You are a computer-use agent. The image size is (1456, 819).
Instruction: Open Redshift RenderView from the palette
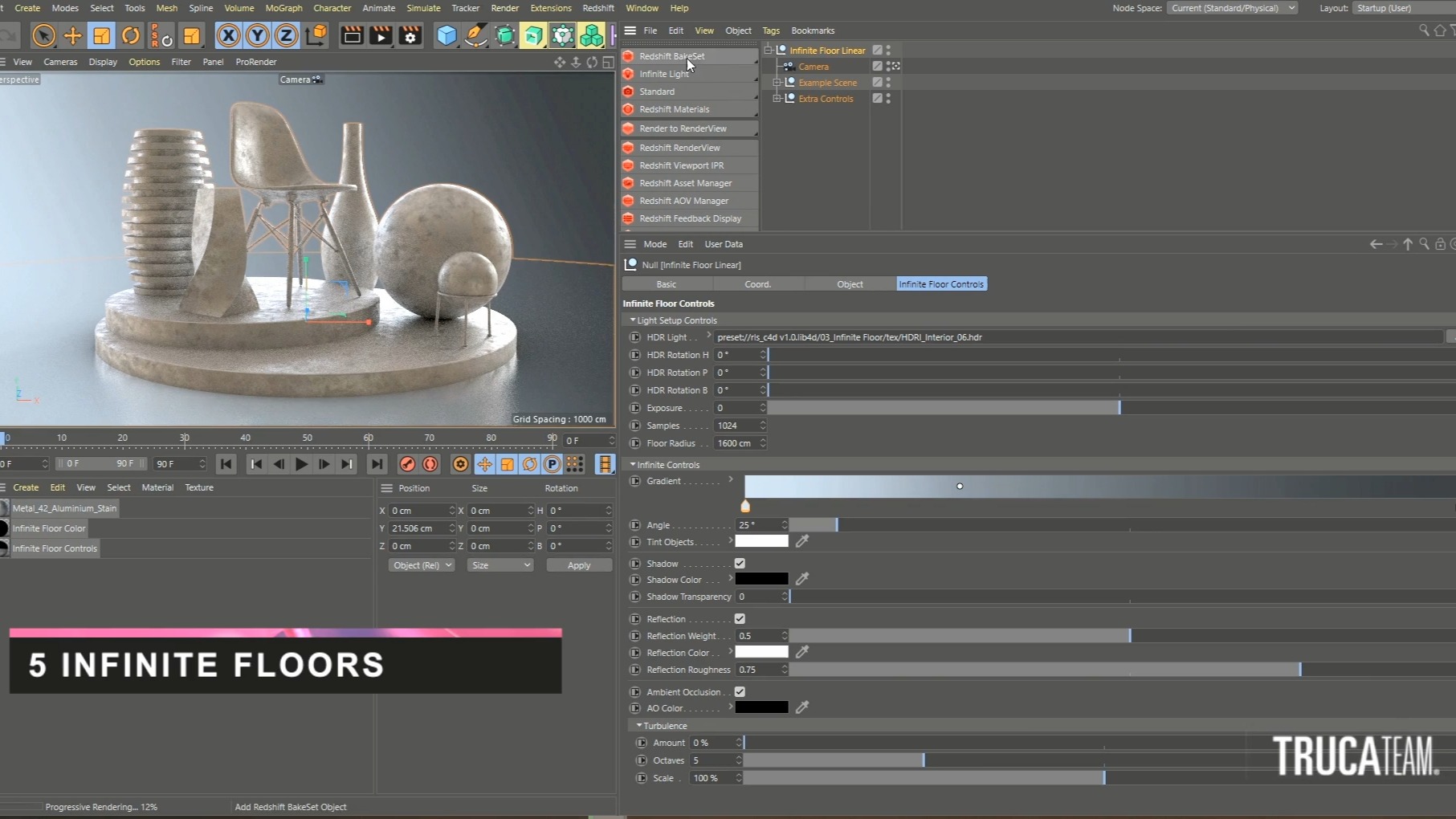coord(679,148)
